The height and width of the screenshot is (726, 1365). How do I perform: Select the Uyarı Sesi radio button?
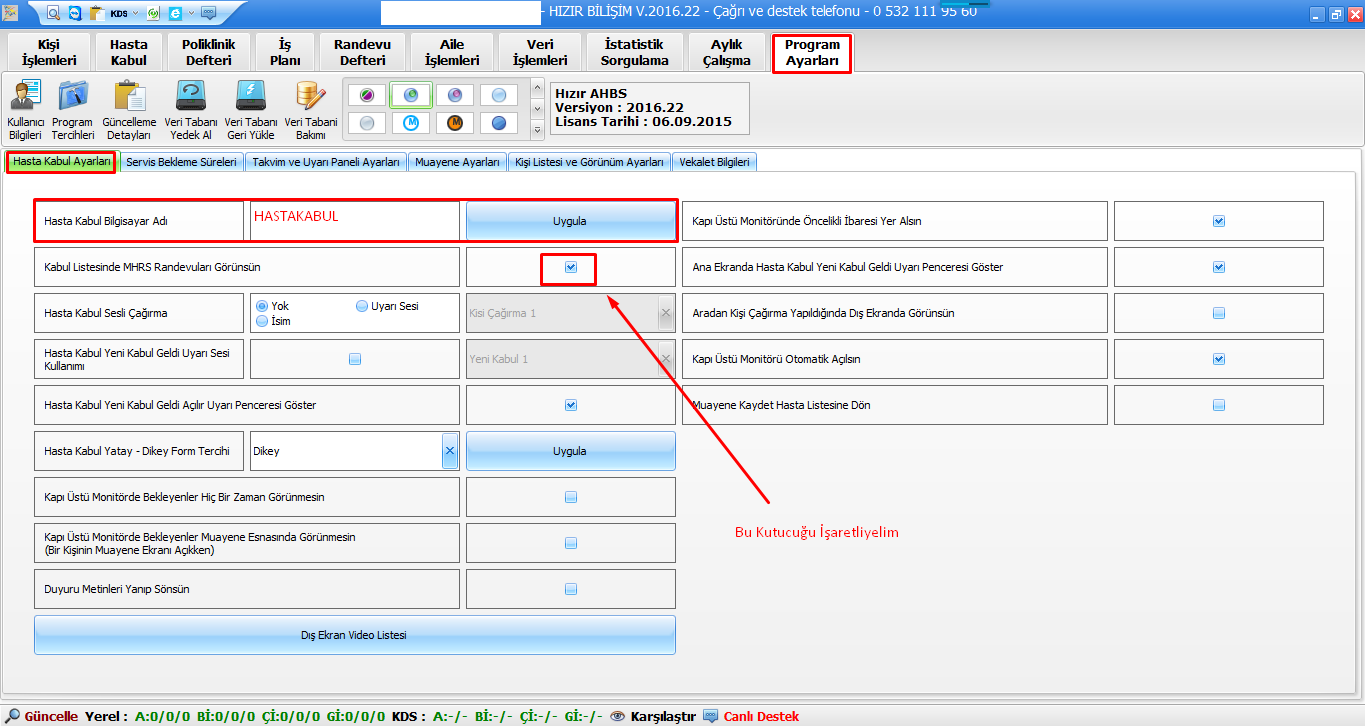pyautogui.click(x=362, y=306)
